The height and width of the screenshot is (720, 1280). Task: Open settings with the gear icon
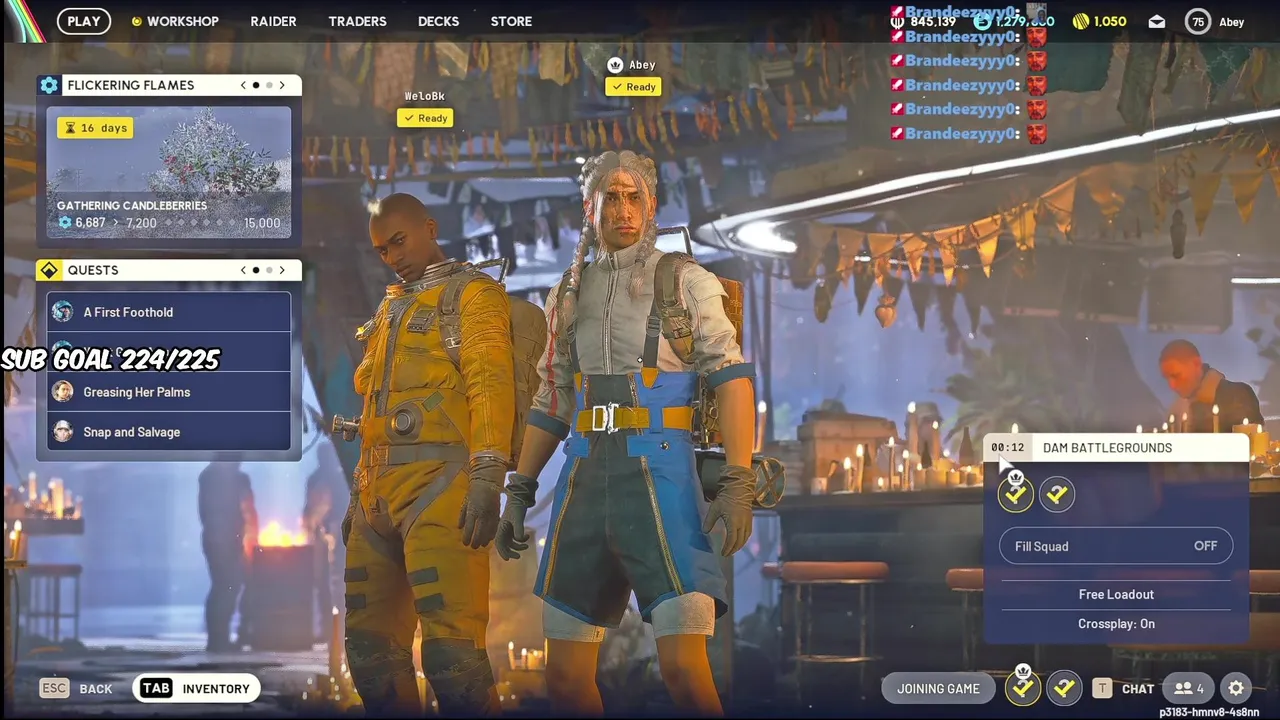[x=1236, y=688]
